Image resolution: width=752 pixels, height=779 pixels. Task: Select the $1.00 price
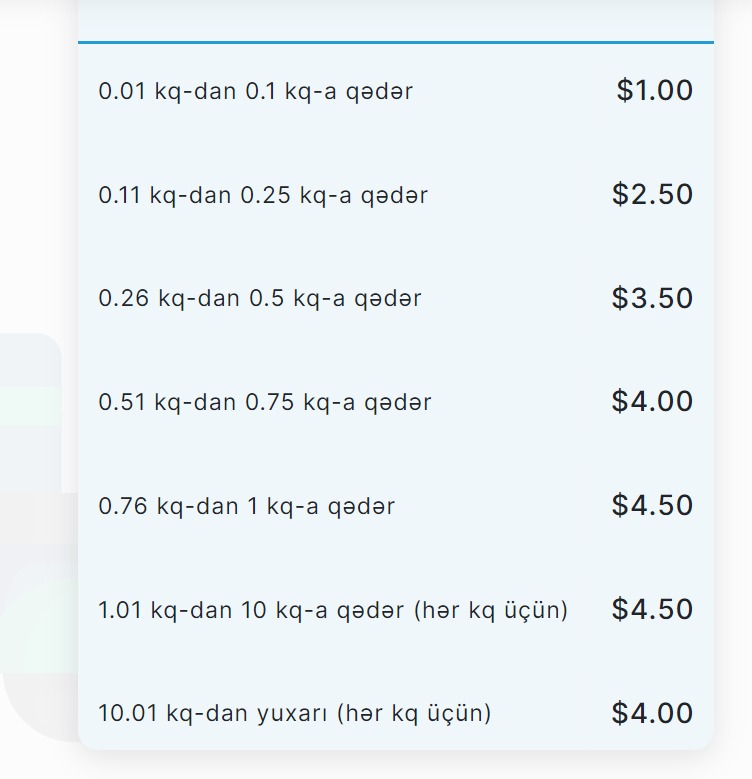[x=654, y=90]
